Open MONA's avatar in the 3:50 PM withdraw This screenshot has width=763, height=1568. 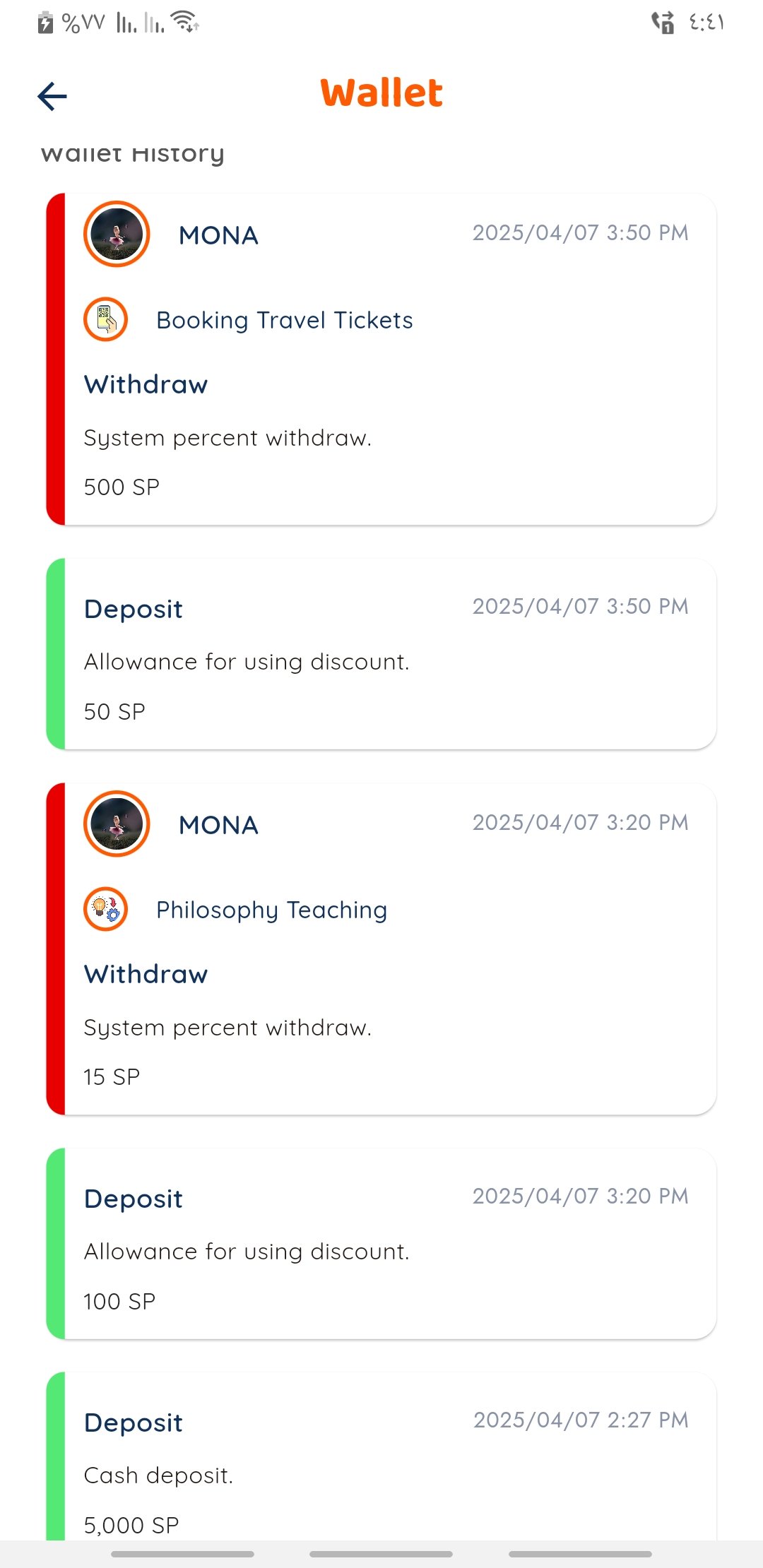click(x=117, y=234)
